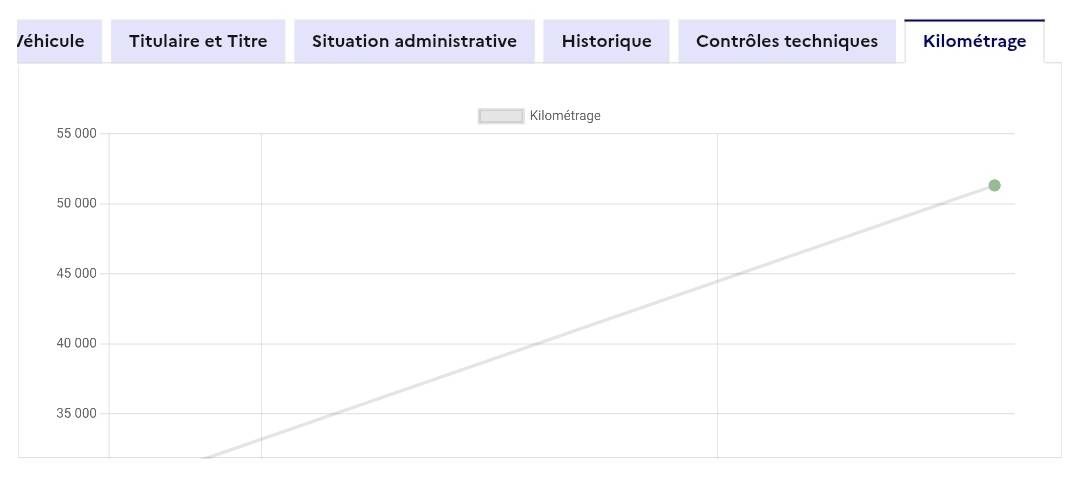Click line where it crosses 50 000 gridline
This screenshot has width=1079, height=493.
coord(941,204)
